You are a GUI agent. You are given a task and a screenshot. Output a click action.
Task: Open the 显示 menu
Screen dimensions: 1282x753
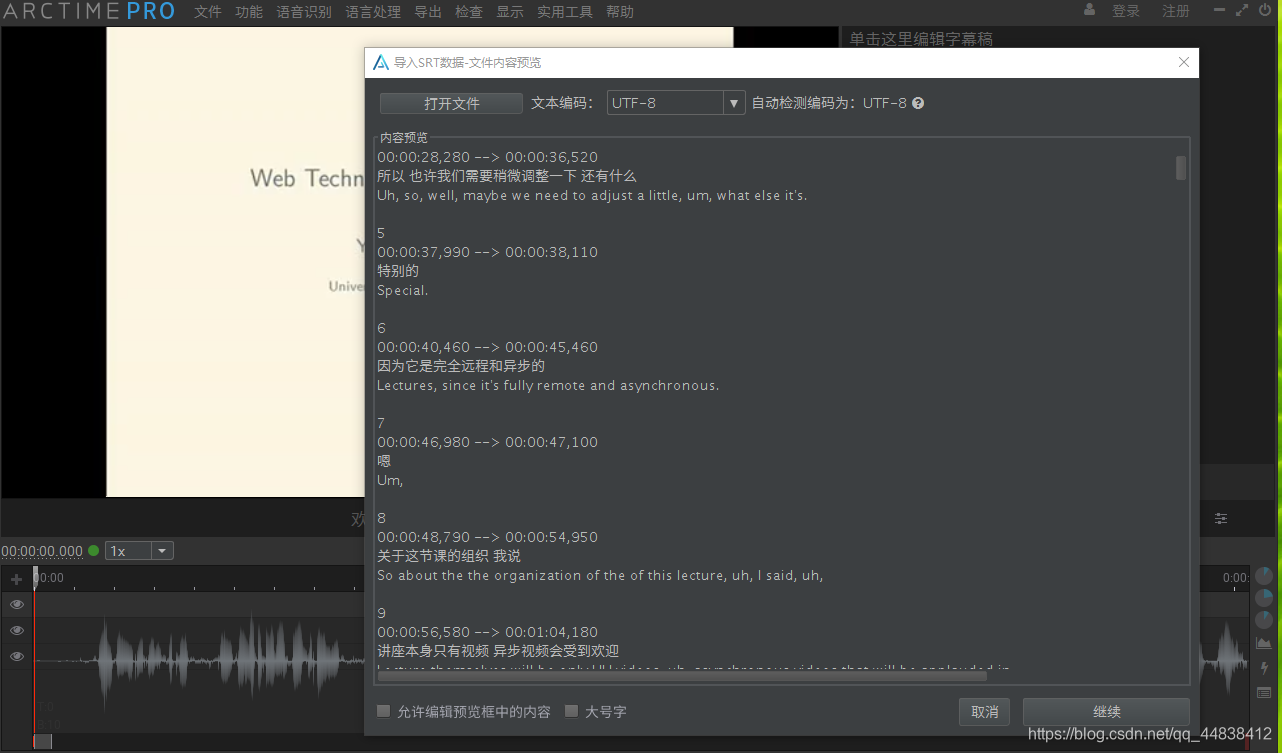[510, 12]
